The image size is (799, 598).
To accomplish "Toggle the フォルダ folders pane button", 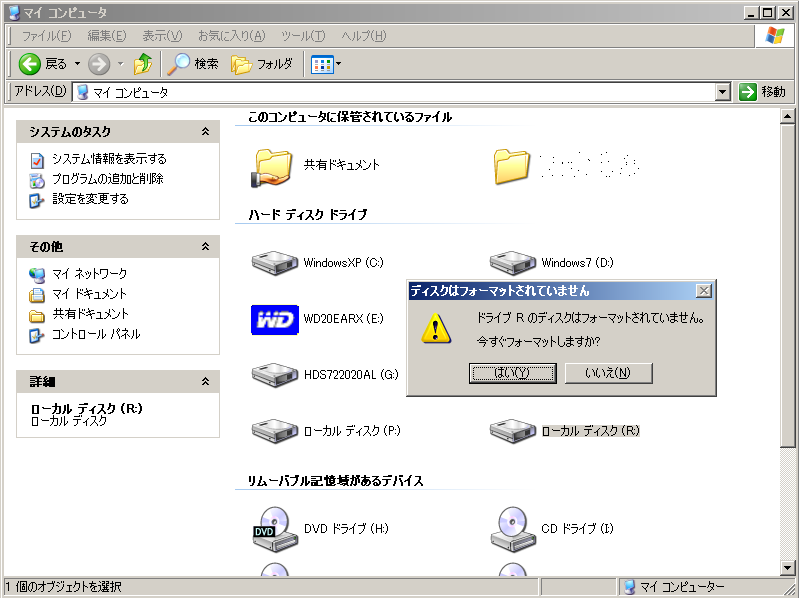I will tap(262, 64).
